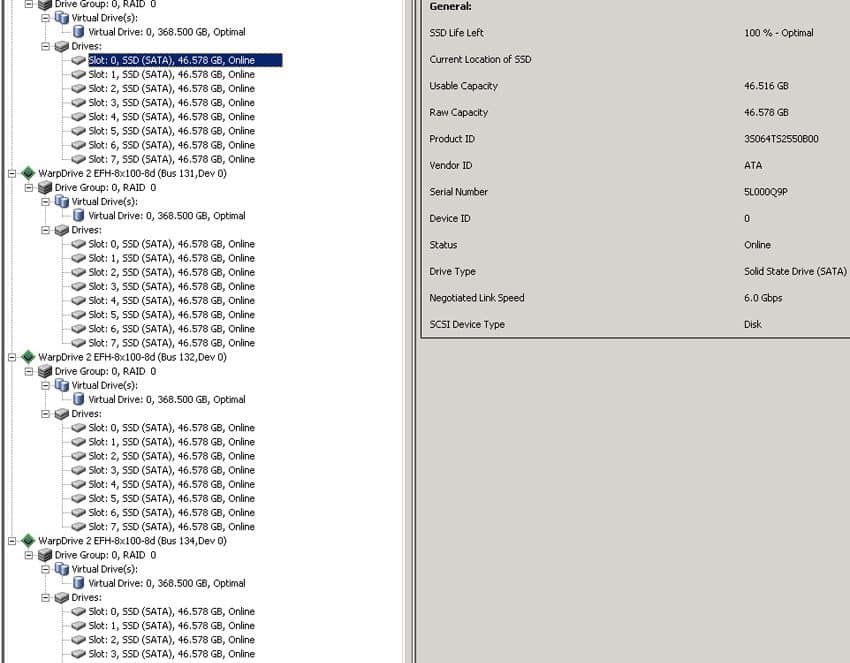Click the Drive Group icon under Bus 132

pyautogui.click(x=45, y=371)
